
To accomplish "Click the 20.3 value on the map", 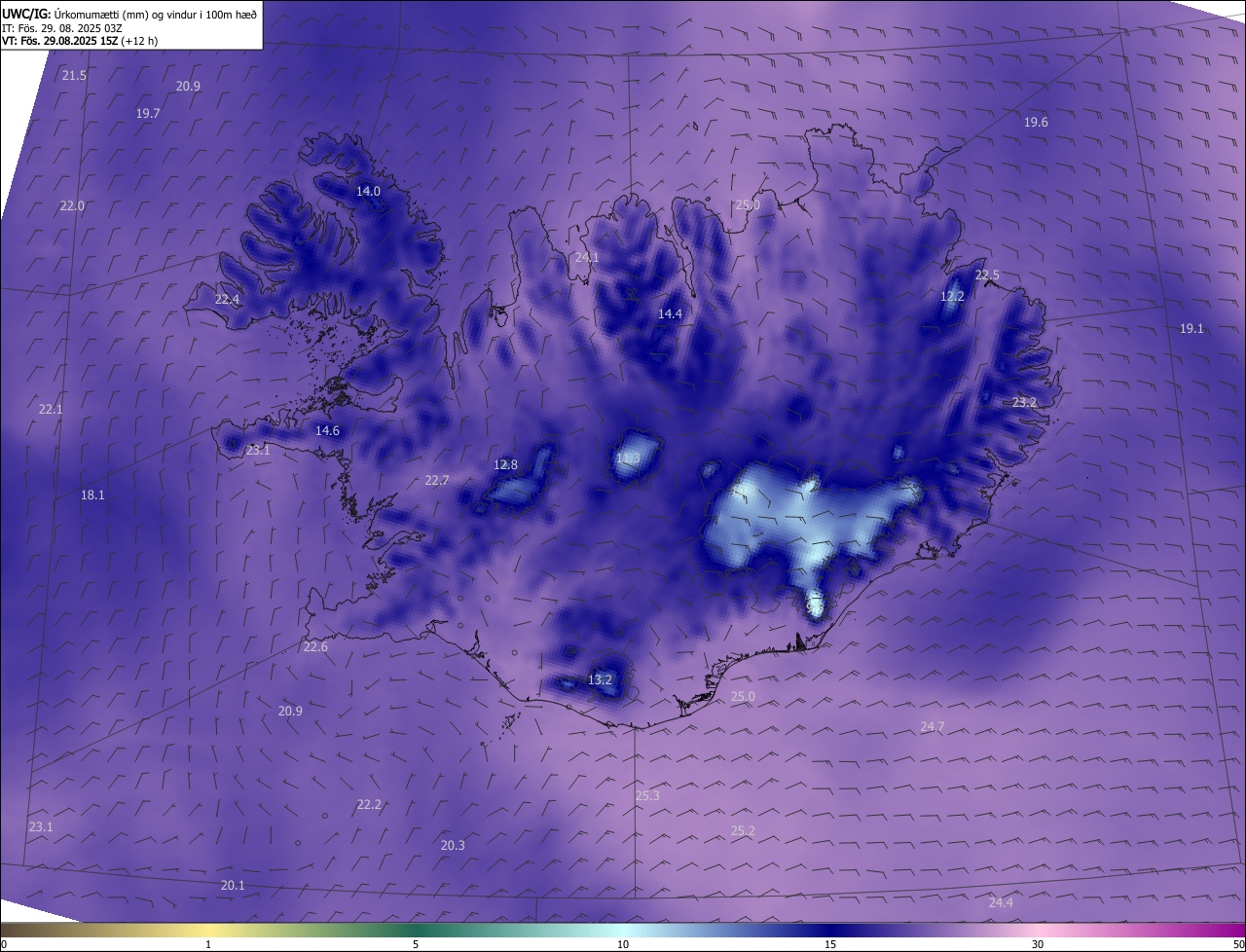I will pyautogui.click(x=453, y=846).
